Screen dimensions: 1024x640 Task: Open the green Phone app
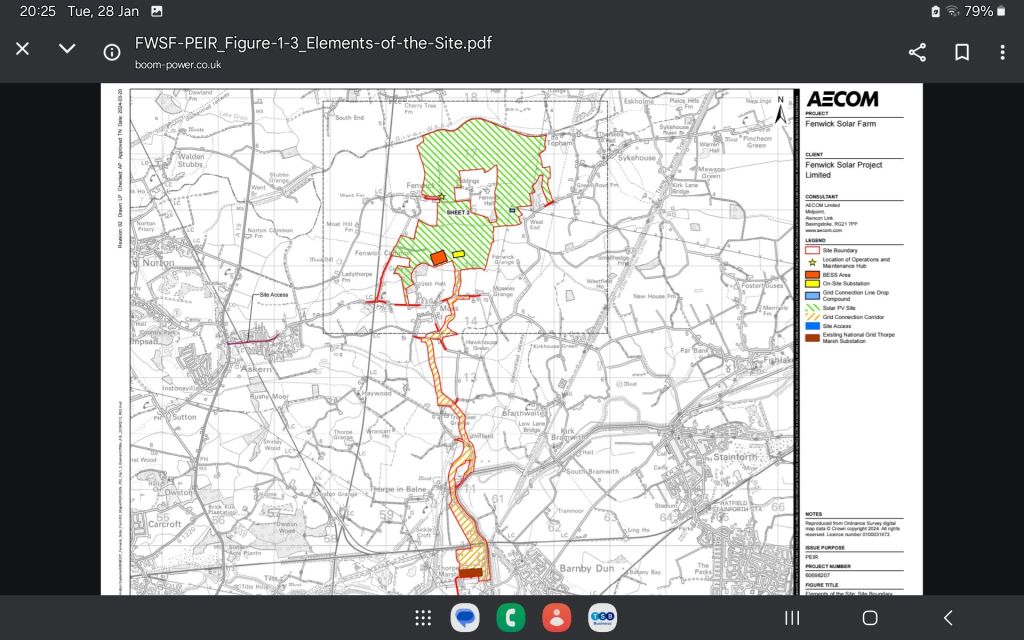click(510, 618)
